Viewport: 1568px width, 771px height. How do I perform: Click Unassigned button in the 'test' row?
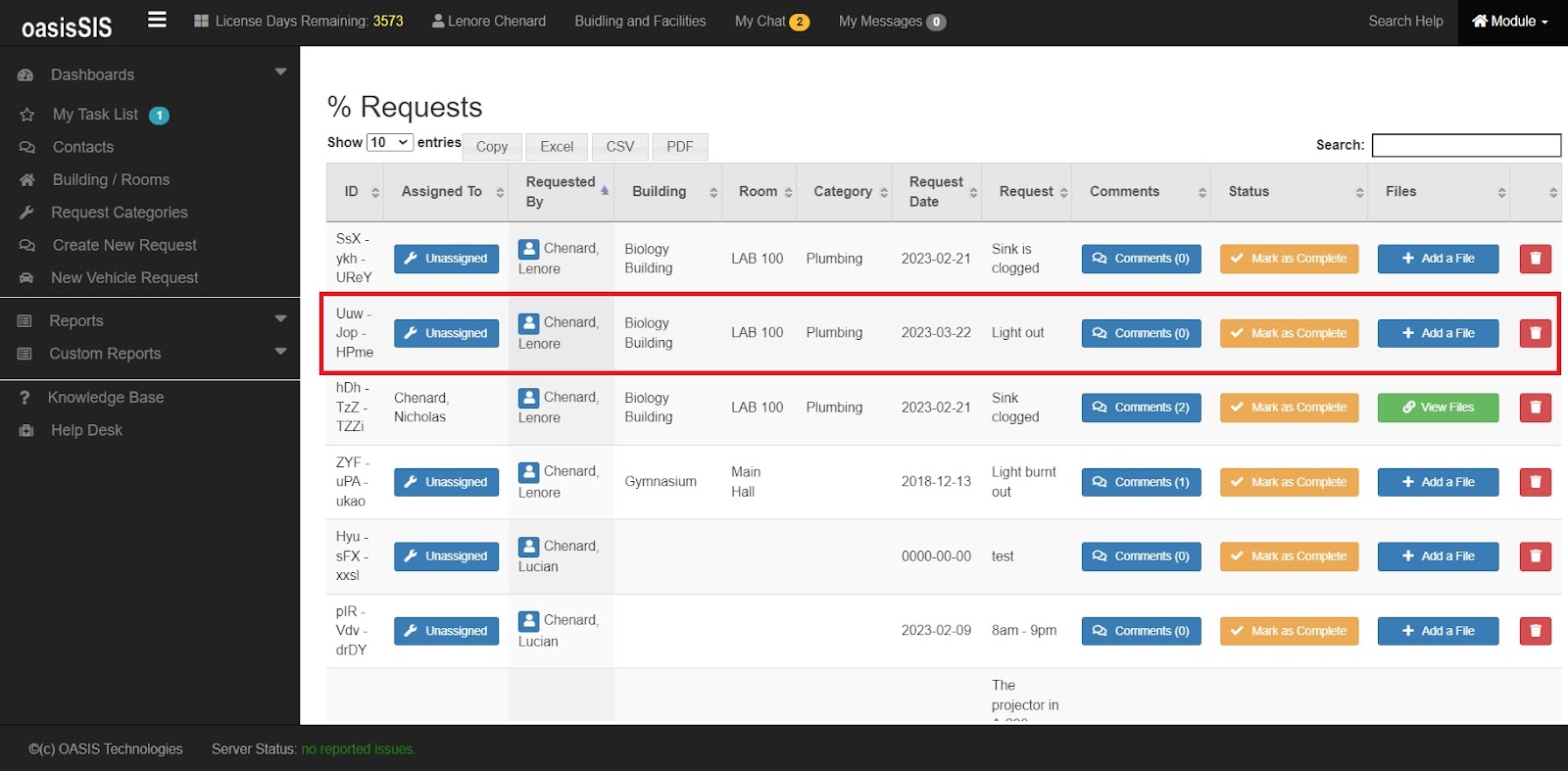(x=446, y=556)
